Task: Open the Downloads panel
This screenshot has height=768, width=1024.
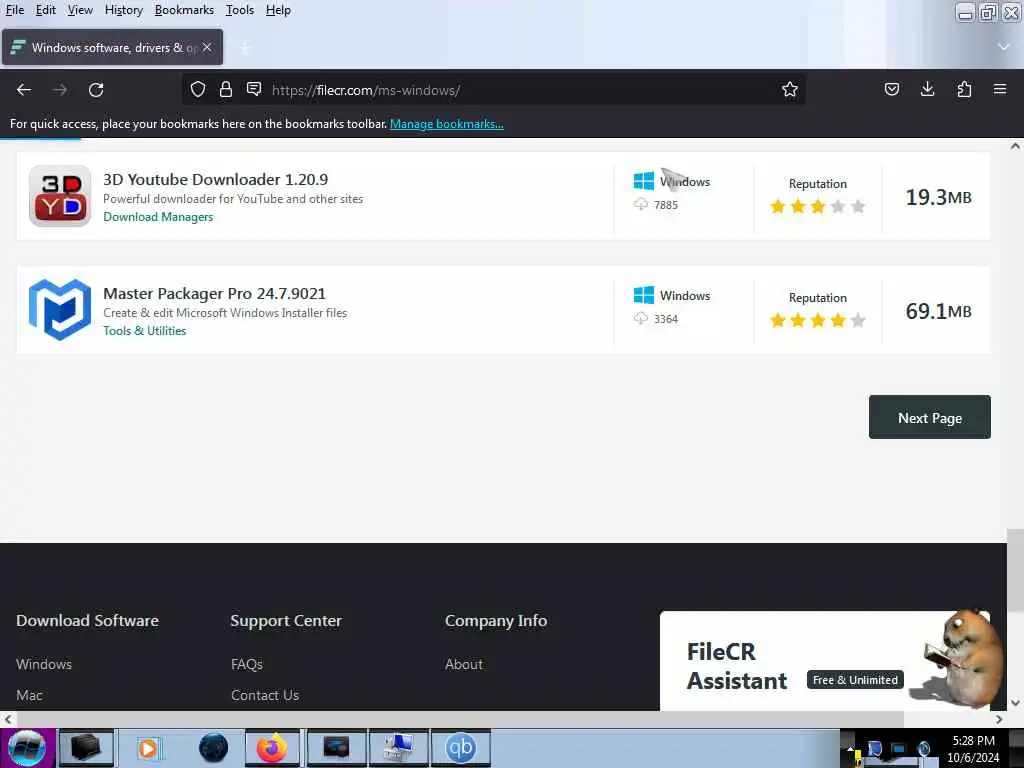Action: tap(927, 89)
